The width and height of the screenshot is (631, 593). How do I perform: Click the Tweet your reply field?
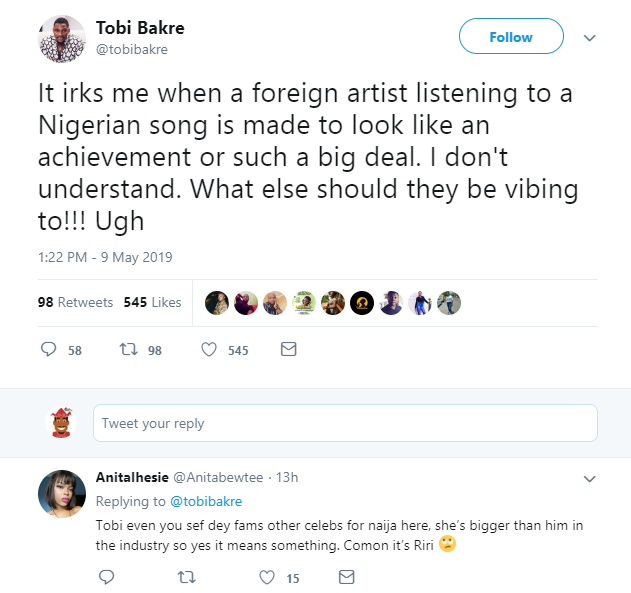point(345,423)
